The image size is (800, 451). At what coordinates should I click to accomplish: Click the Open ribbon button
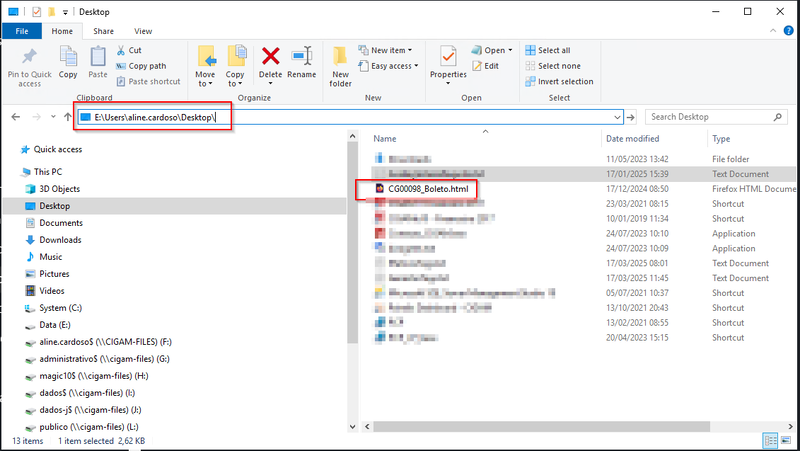[x=492, y=50]
